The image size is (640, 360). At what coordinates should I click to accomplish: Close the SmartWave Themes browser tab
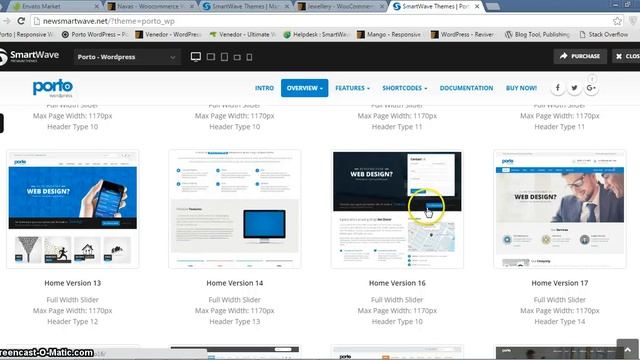(477, 7)
